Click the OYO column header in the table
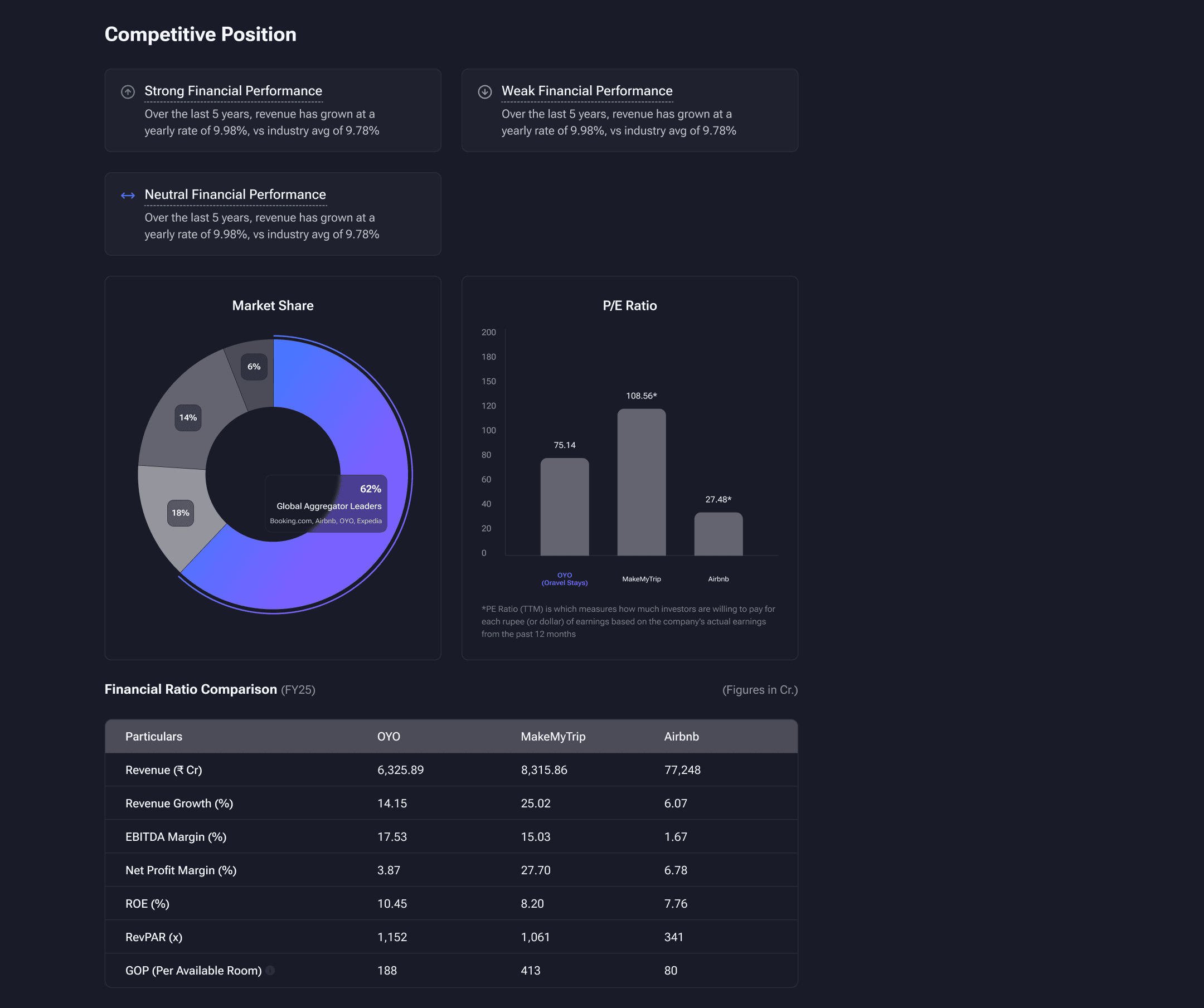The height and width of the screenshot is (1008, 1204). (389, 737)
